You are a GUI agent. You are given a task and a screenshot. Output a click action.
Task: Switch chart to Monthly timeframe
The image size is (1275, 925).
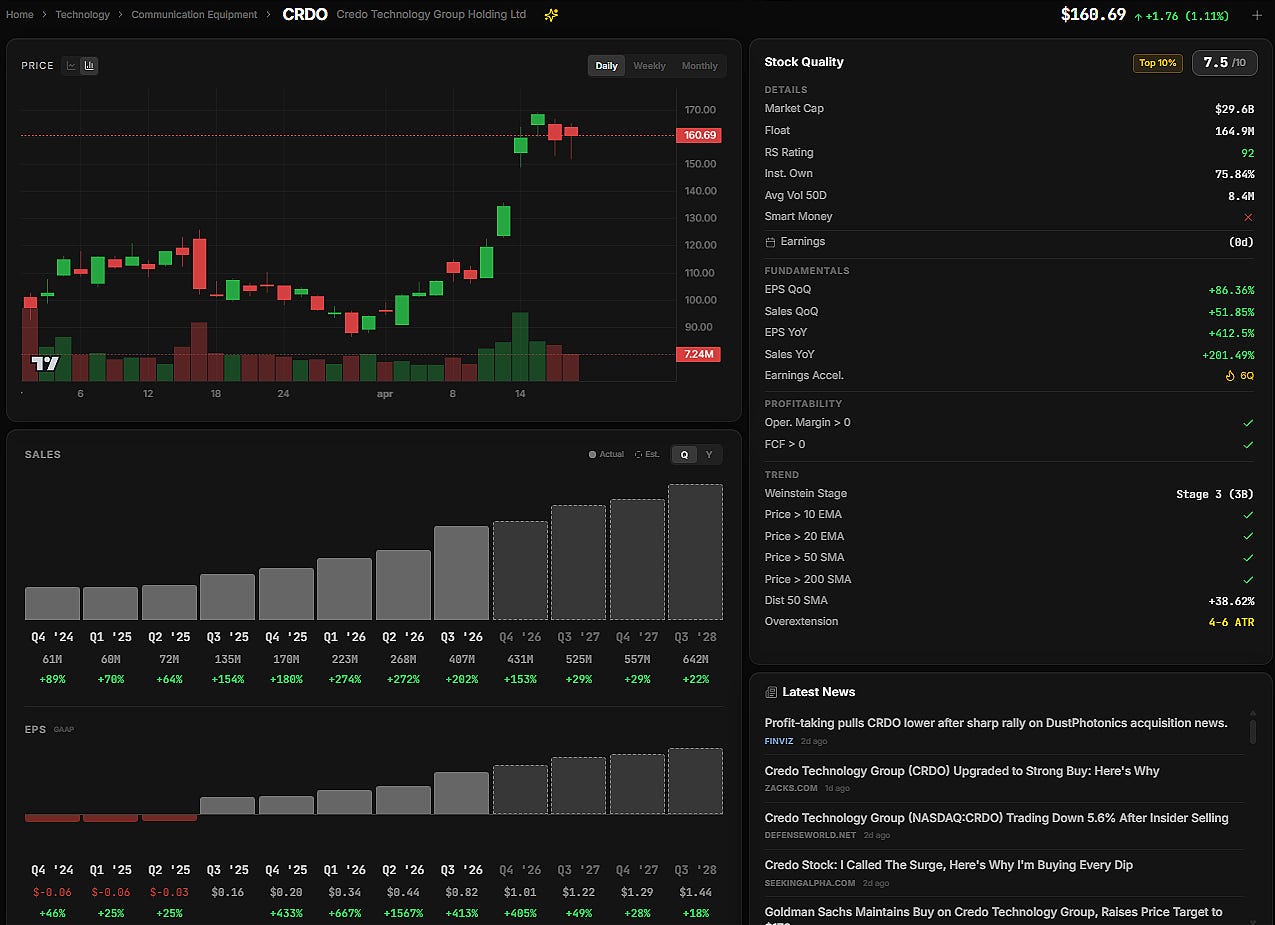click(x=699, y=66)
